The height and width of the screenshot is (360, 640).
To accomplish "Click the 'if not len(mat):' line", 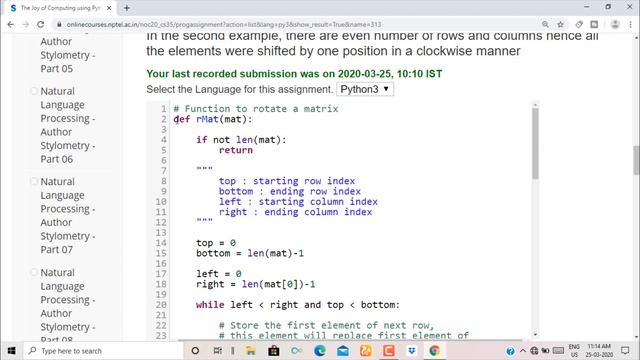I will (x=241, y=140).
